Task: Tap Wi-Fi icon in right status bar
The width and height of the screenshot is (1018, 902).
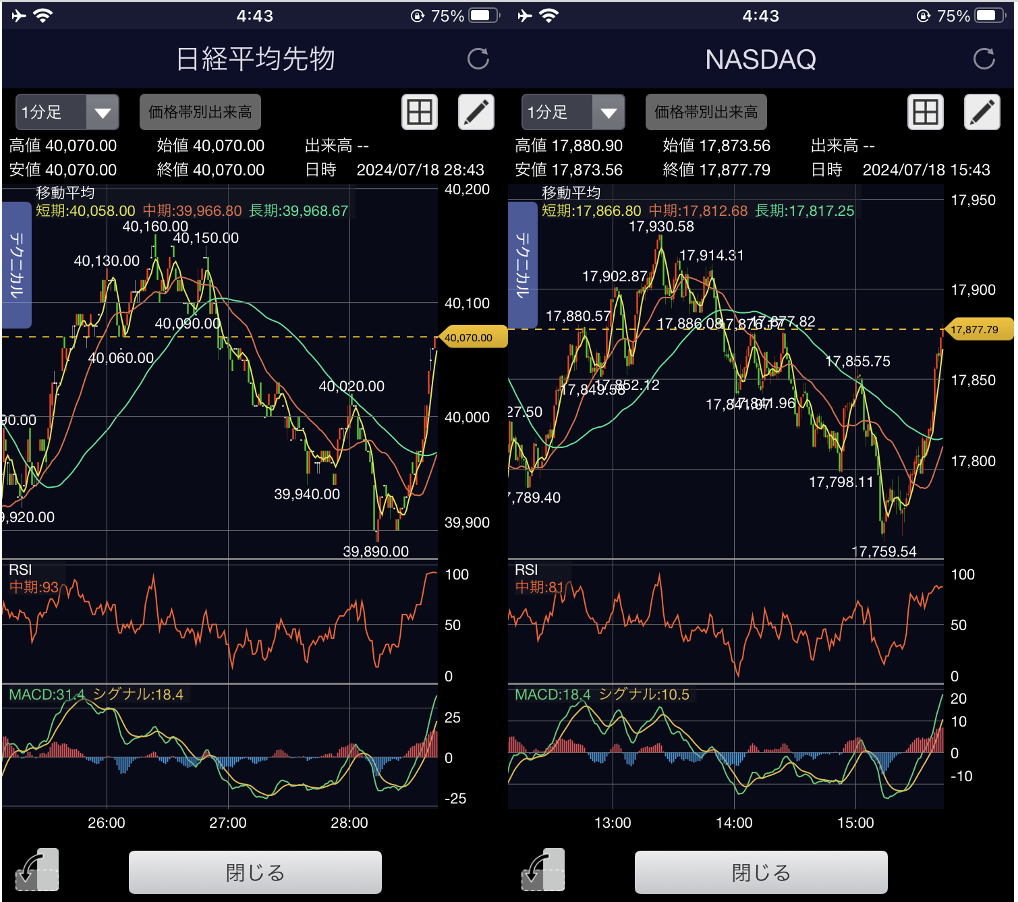Action: tap(549, 16)
